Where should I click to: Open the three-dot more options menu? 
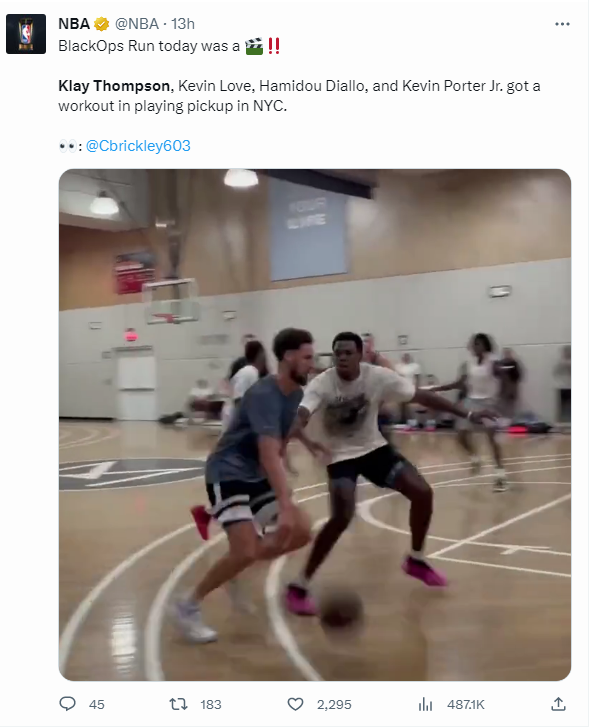coord(562,24)
